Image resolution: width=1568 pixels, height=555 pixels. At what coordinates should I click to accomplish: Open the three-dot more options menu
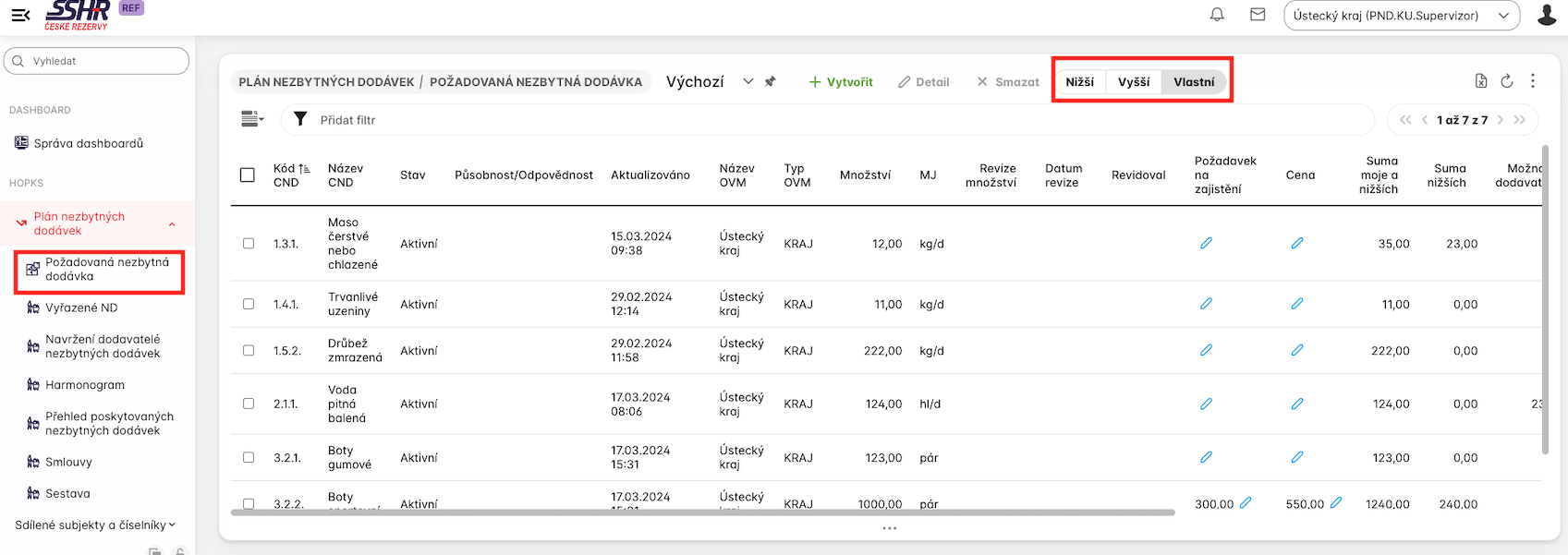coord(1533,81)
